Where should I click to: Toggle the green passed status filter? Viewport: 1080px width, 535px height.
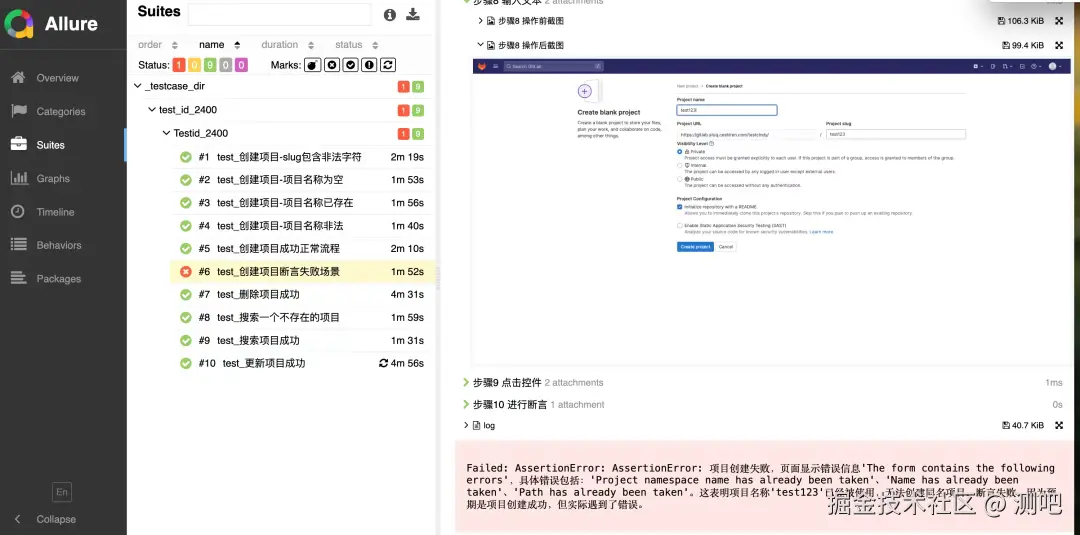tap(210, 65)
